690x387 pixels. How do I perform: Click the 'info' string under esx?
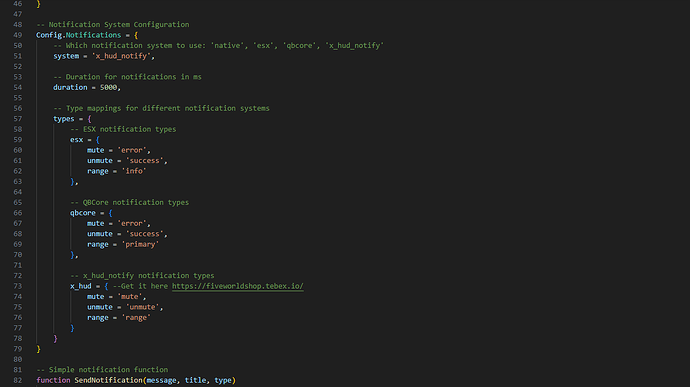[134, 171]
